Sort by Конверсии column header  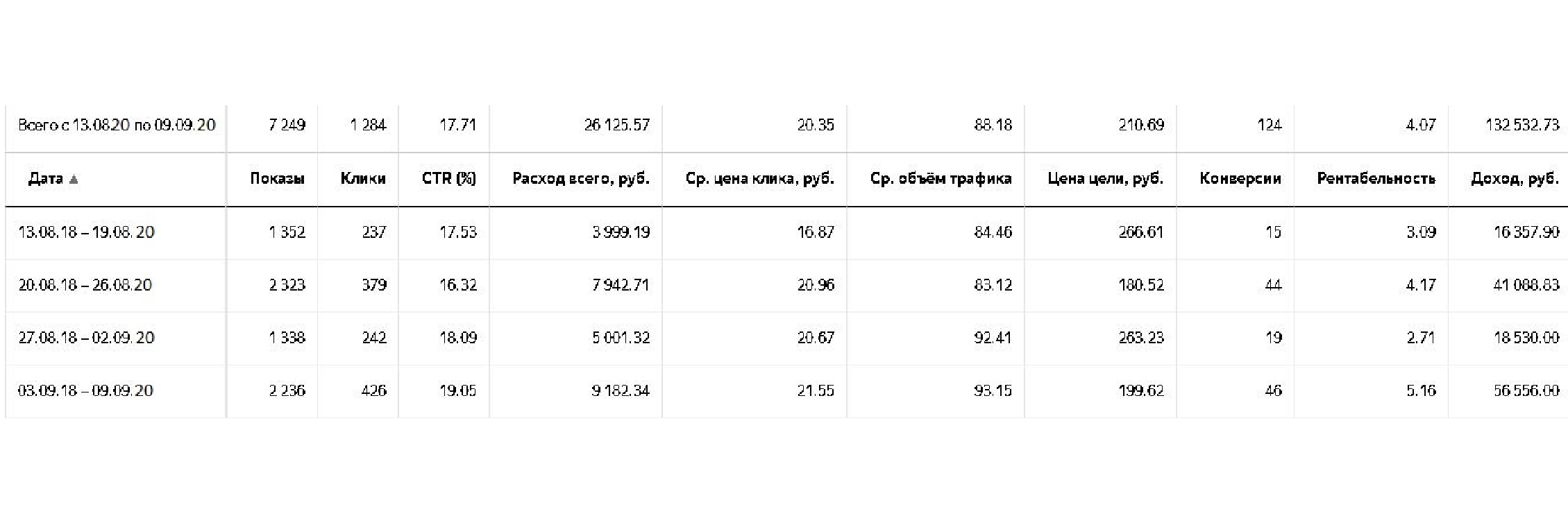pos(1240,179)
